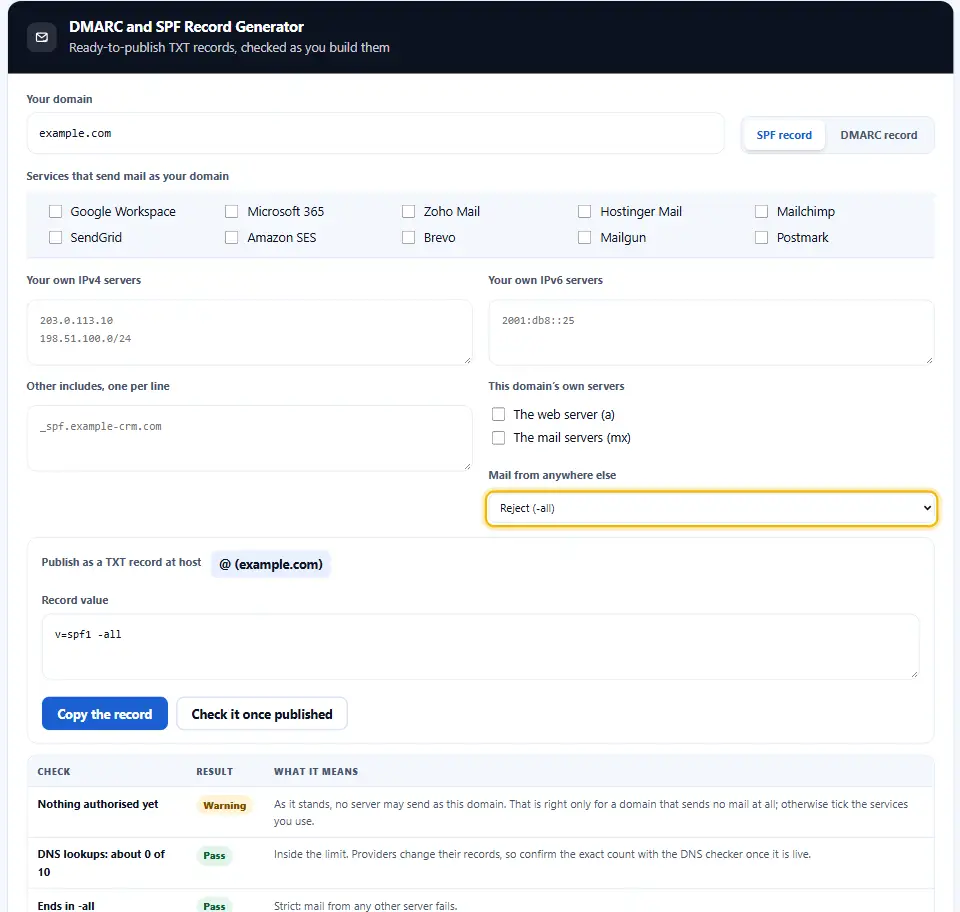Tick the SendGrid checkbox

pyautogui.click(x=56, y=237)
